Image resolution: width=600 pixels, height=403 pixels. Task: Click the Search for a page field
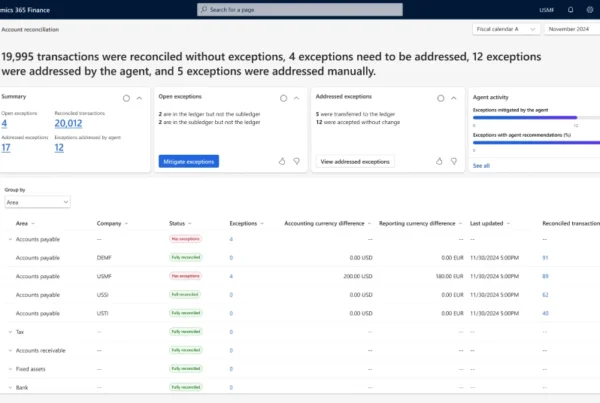tap(300, 9)
